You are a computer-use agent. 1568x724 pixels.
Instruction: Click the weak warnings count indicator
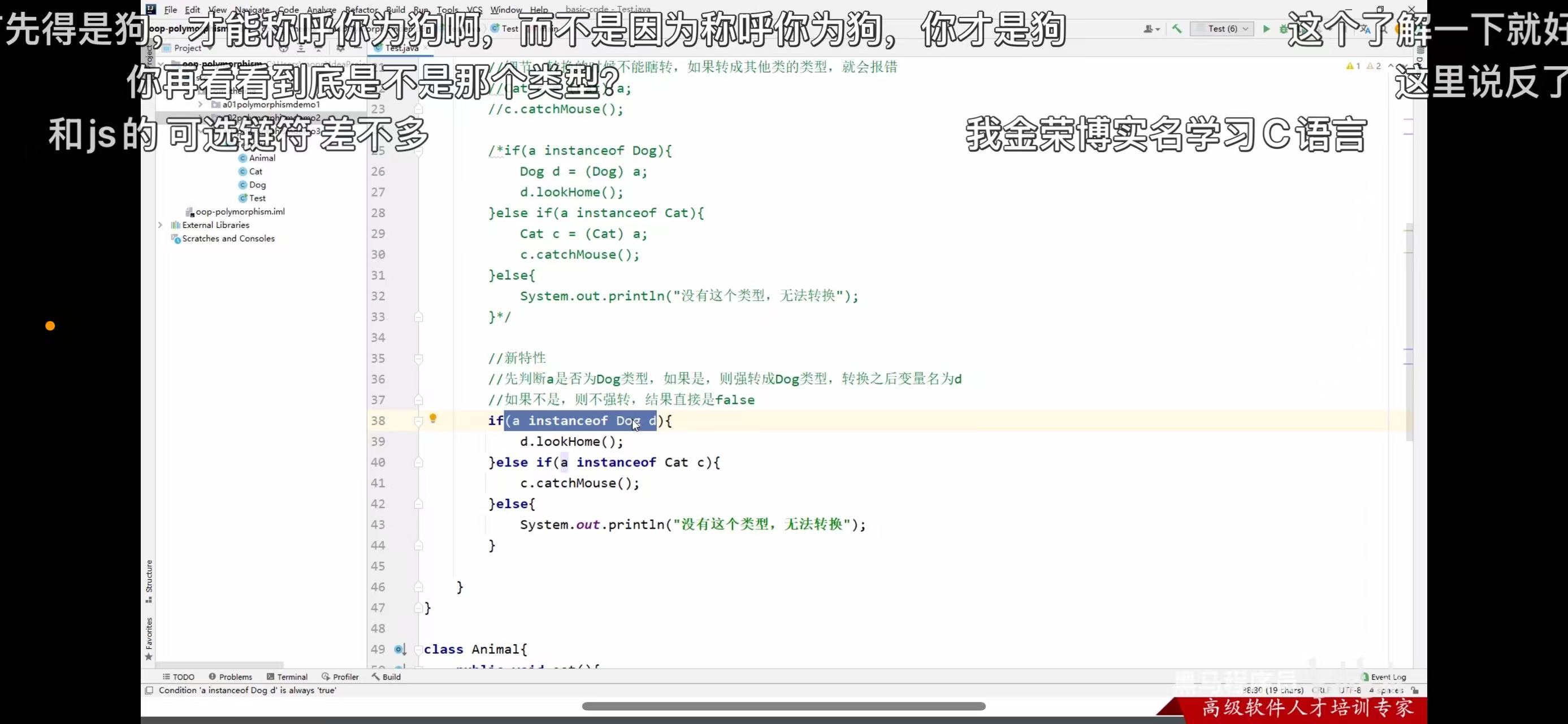(x=1374, y=66)
